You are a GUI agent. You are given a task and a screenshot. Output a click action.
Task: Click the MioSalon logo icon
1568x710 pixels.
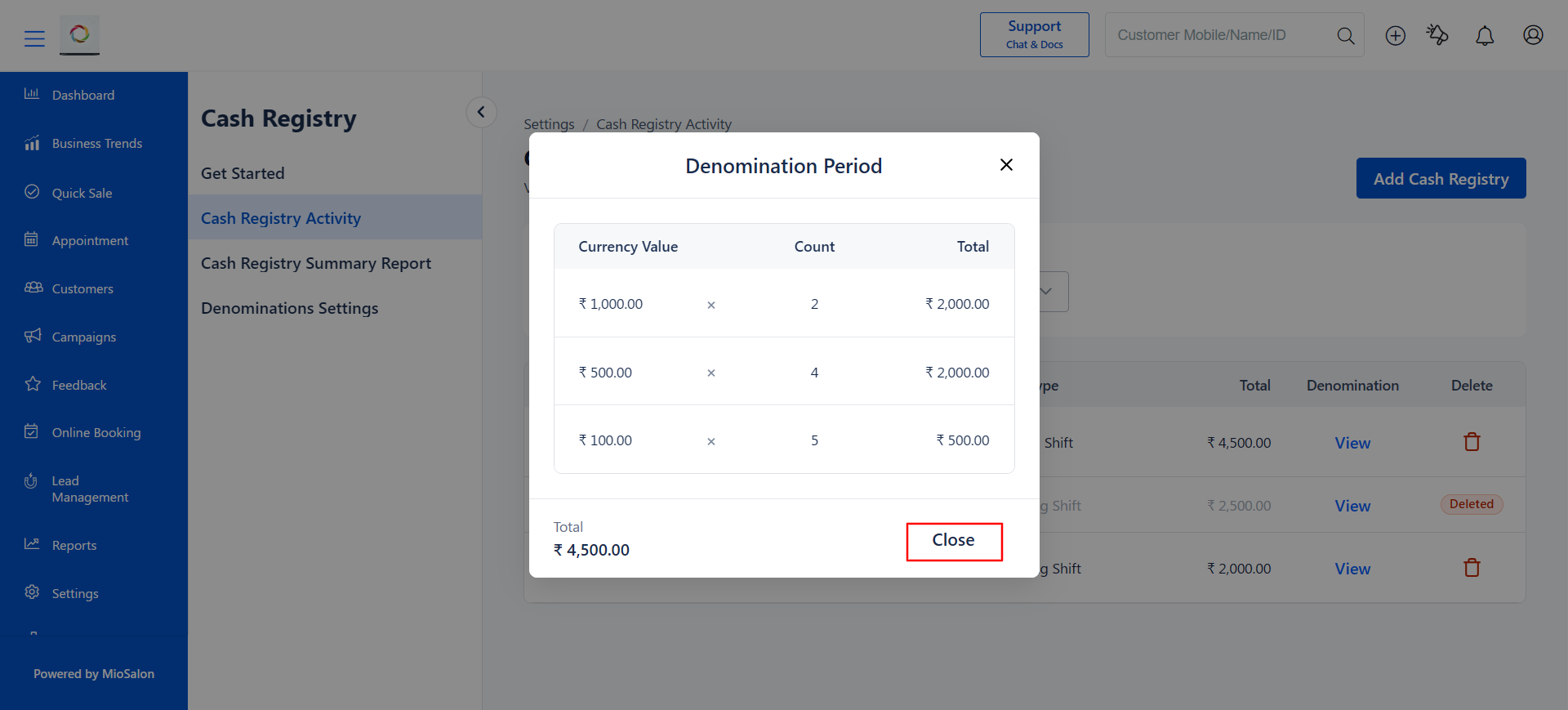79,35
